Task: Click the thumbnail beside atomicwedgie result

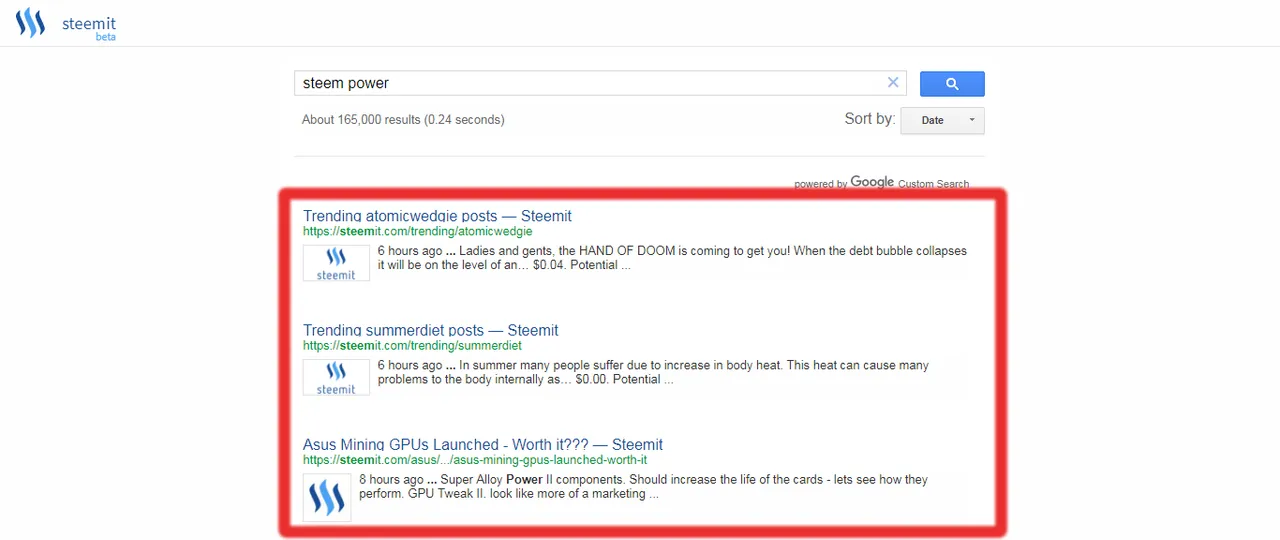Action: coord(336,263)
